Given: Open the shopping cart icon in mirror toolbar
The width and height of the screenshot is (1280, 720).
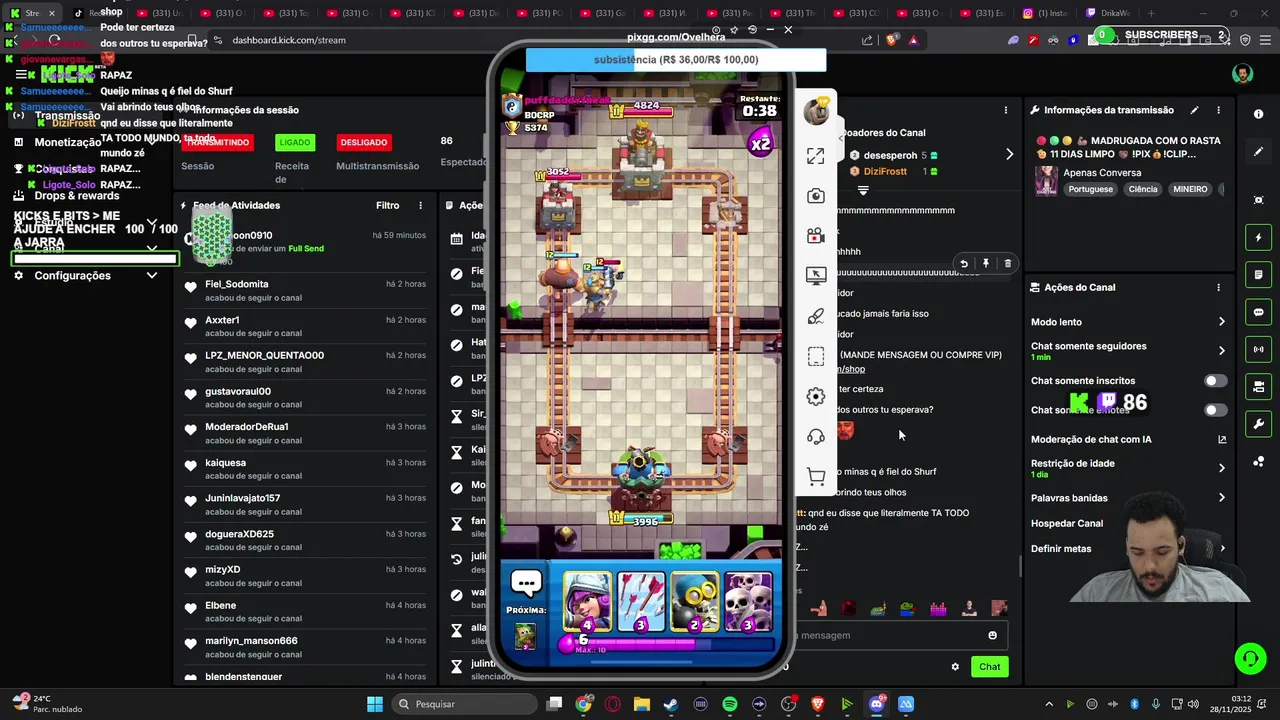Looking at the screenshot, I should tap(816, 477).
